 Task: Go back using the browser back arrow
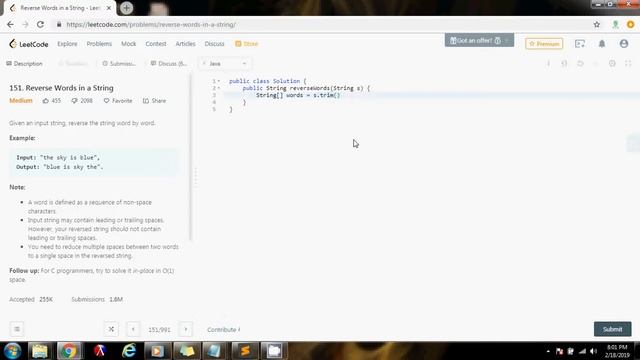coord(10,24)
